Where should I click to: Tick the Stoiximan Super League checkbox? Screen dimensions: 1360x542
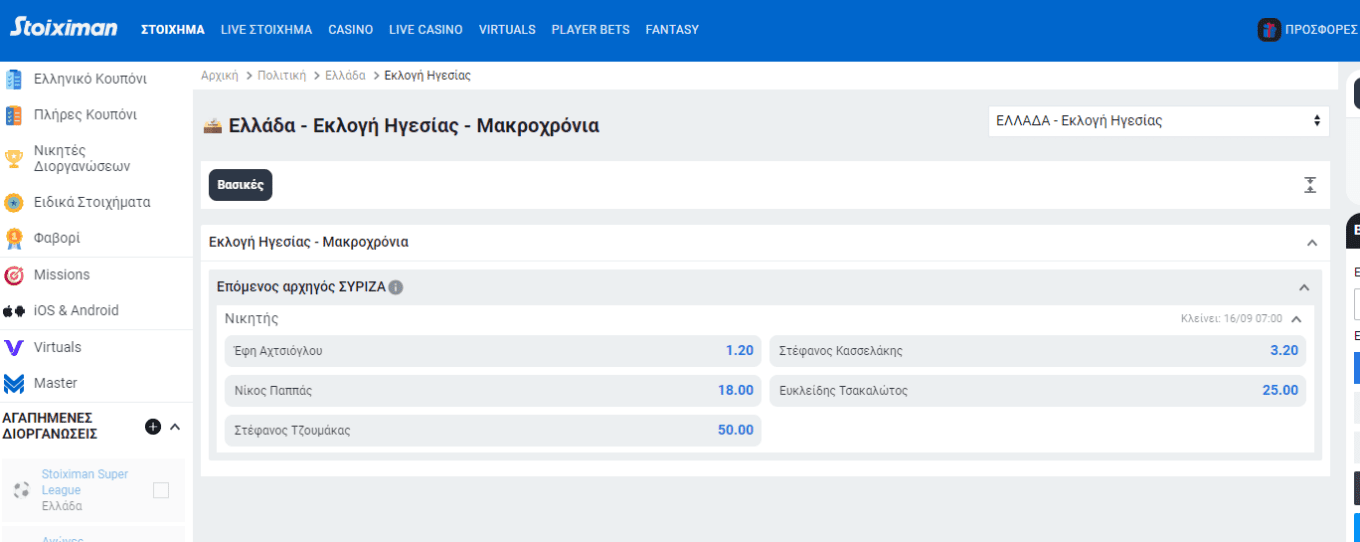click(161, 490)
